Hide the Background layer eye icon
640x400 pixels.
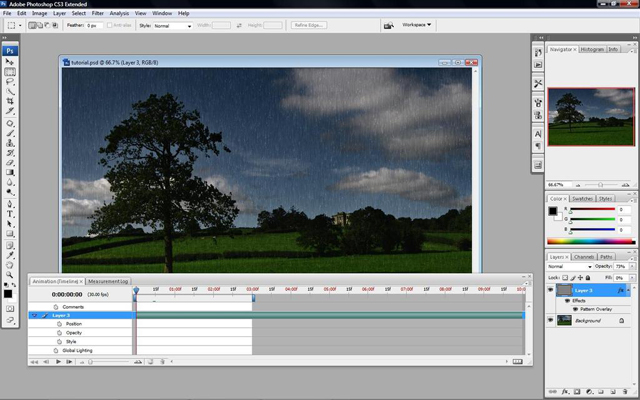550,320
